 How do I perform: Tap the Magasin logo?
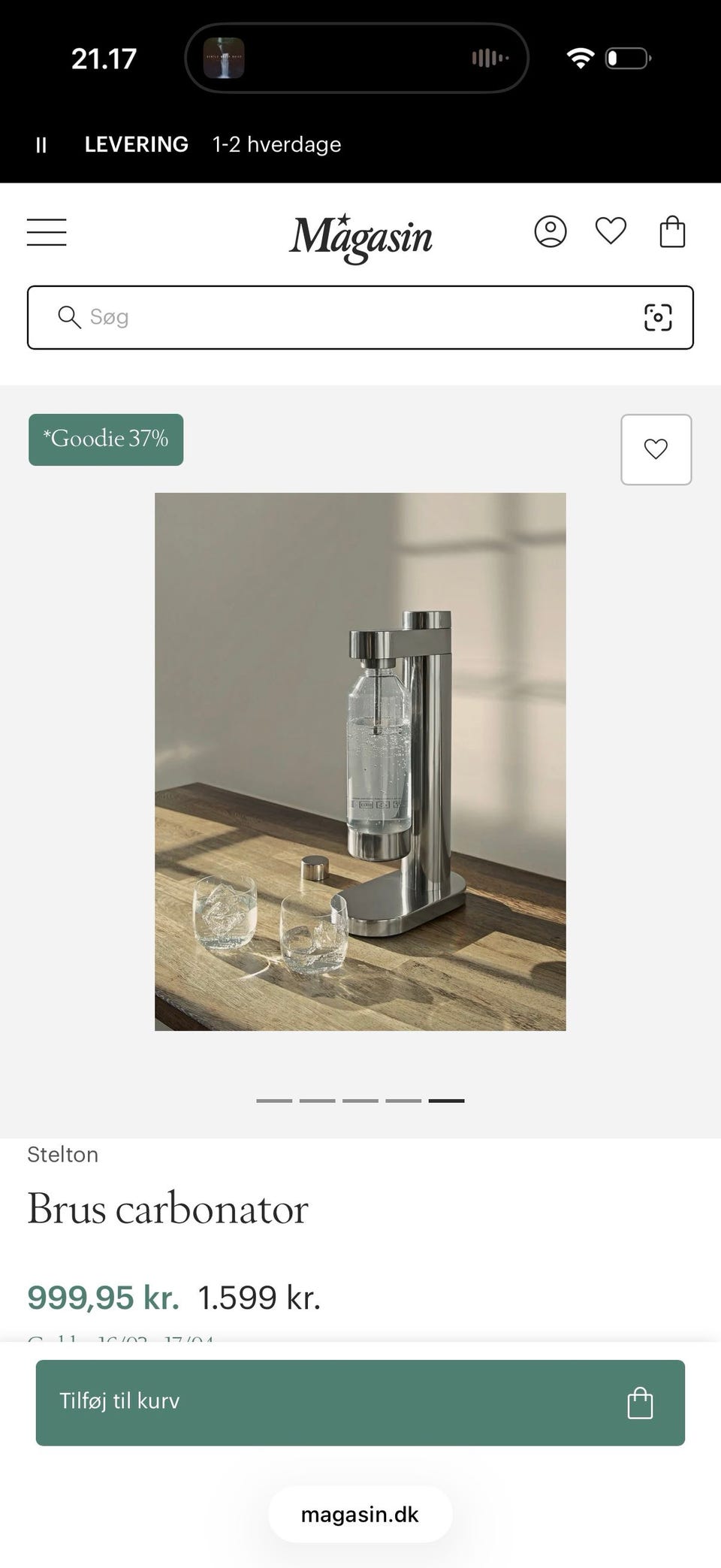point(360,237)
